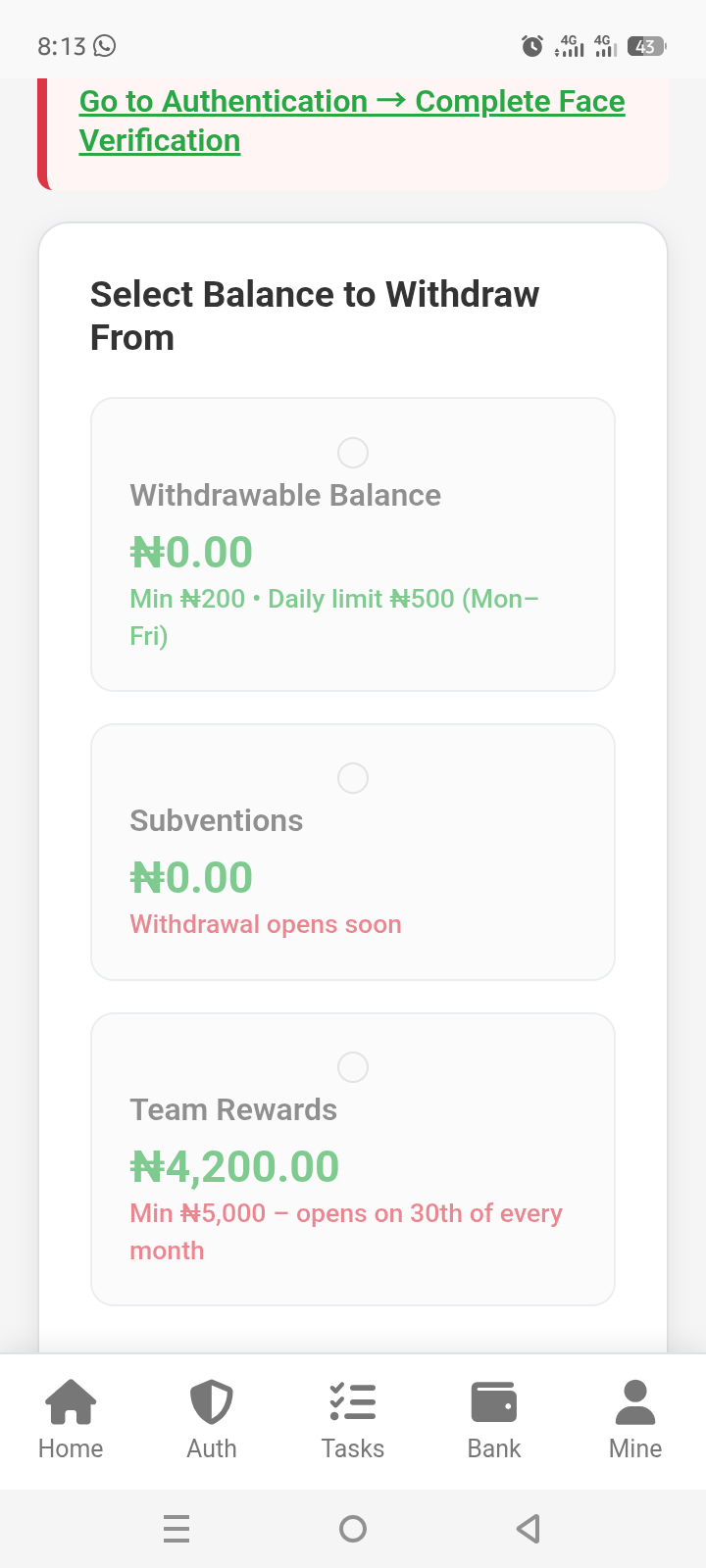Open the Mine profile icon

[635, 1401]
